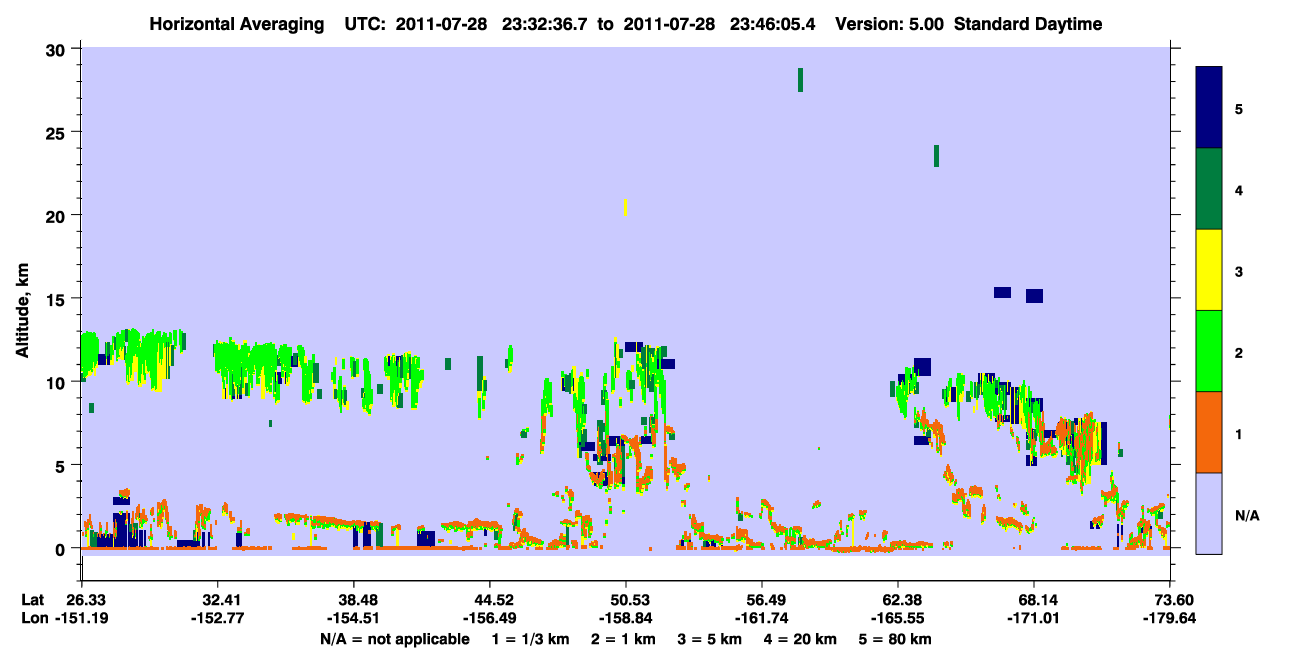Click the altitude tick label 0
Viewport: 1300px width, 667px height.
[62, 548]
